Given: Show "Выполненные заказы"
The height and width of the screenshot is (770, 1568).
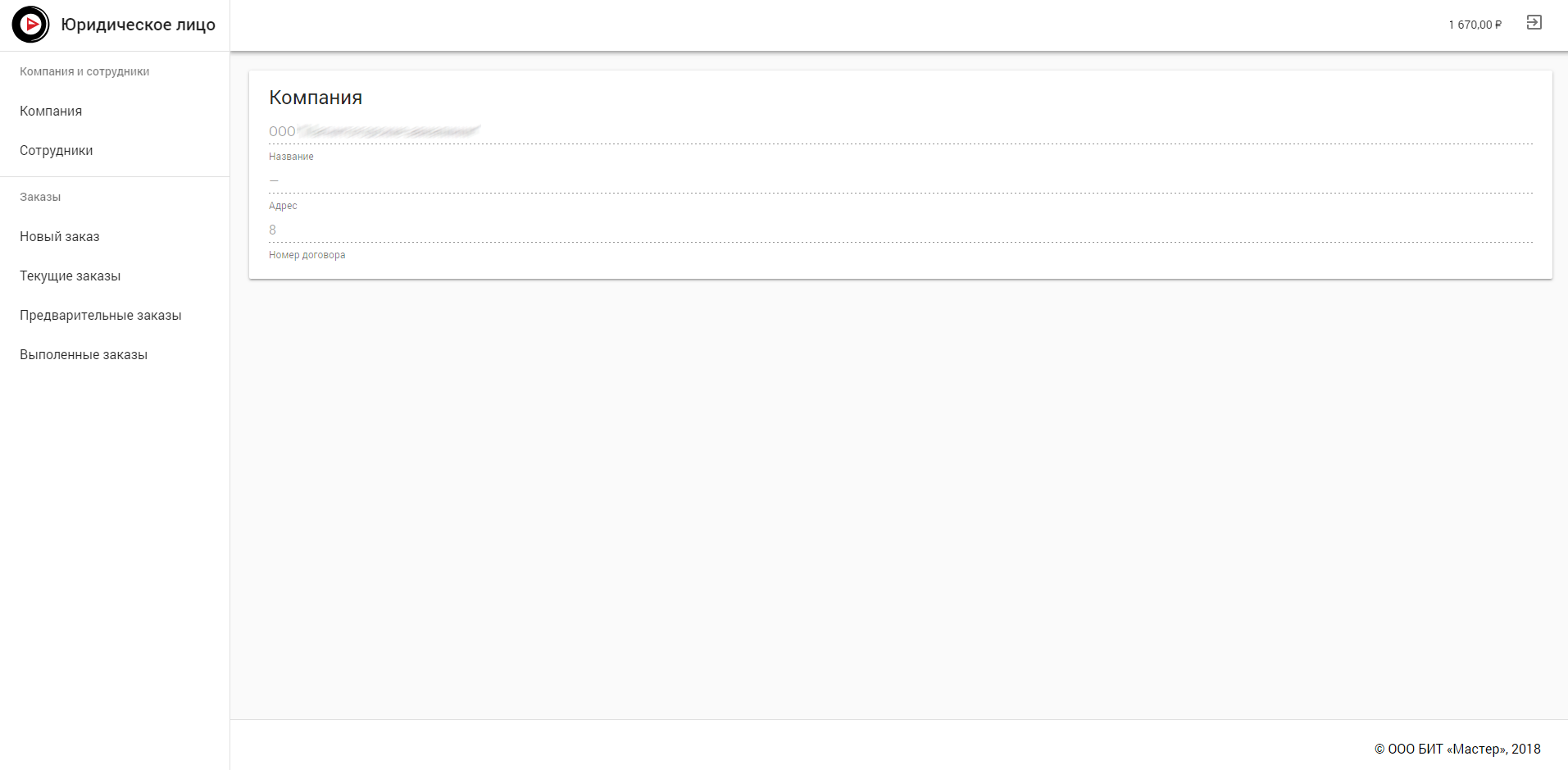Looking at the screenshot, I should 84,354.
